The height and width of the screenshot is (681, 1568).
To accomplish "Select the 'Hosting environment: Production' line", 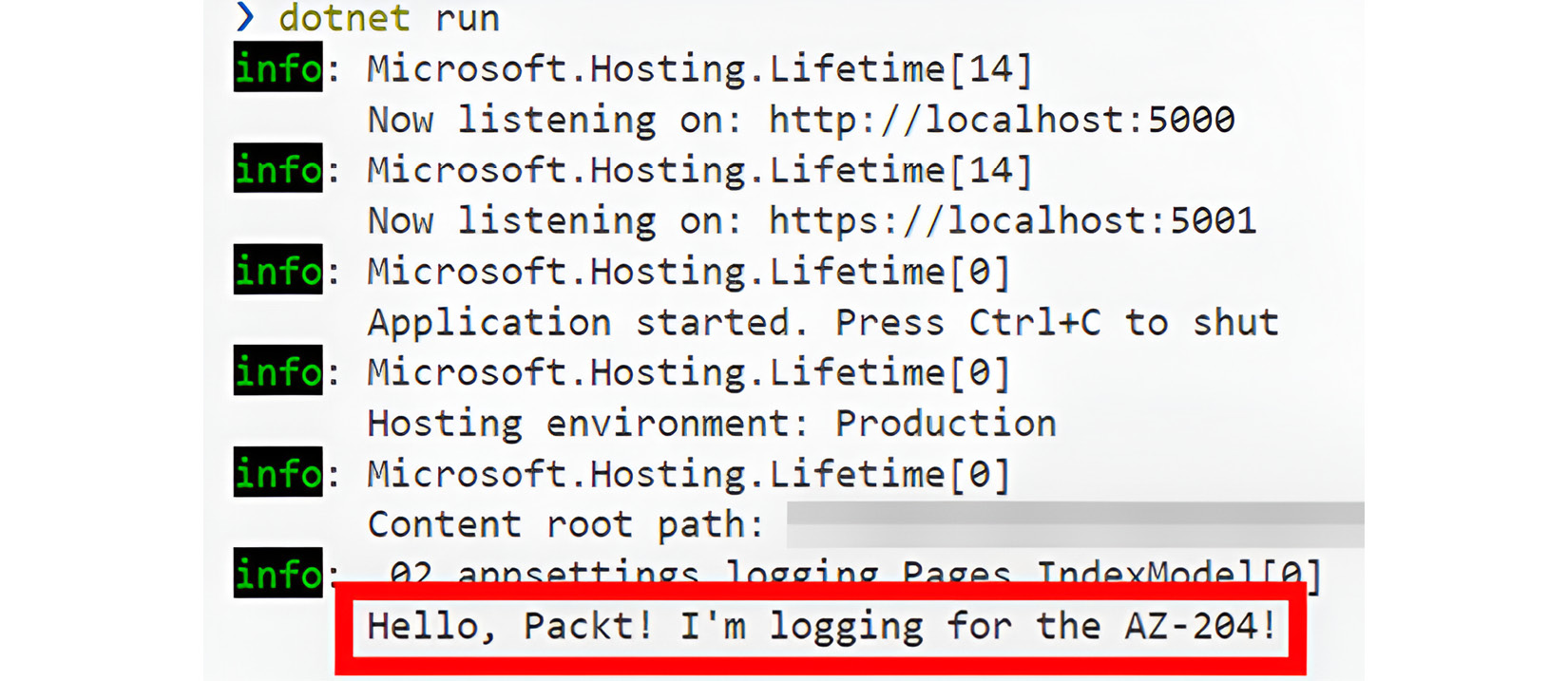I will (712, 424).
